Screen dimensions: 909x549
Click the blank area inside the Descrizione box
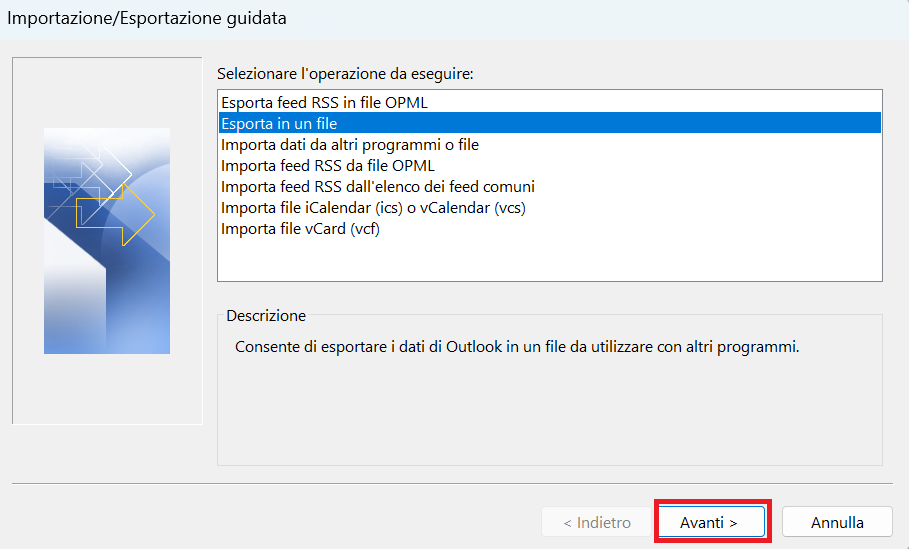click(x=550, y=412)
